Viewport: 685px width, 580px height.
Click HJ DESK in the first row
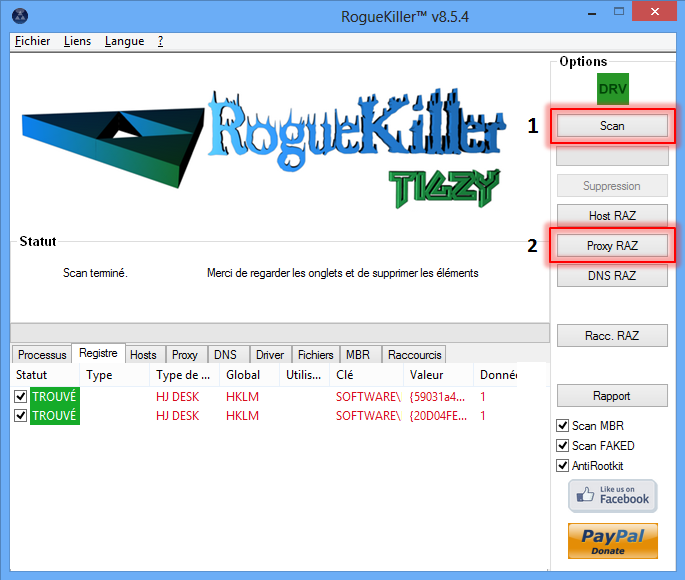coord(177,397)
